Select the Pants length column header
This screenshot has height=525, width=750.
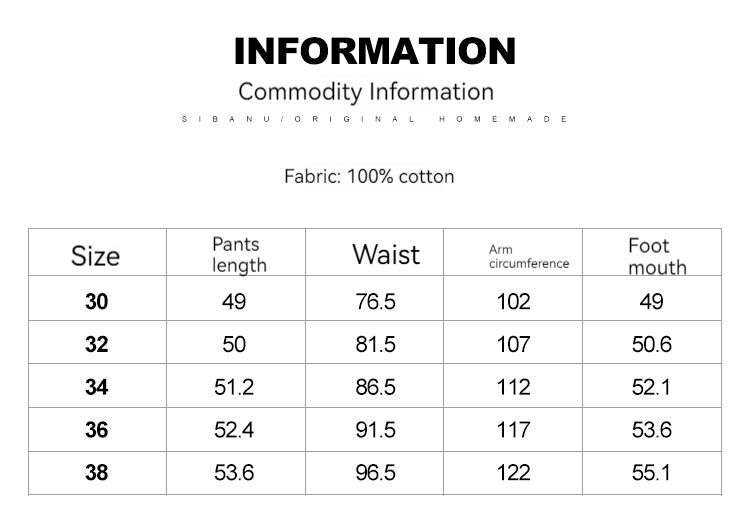tap(239, 255)
